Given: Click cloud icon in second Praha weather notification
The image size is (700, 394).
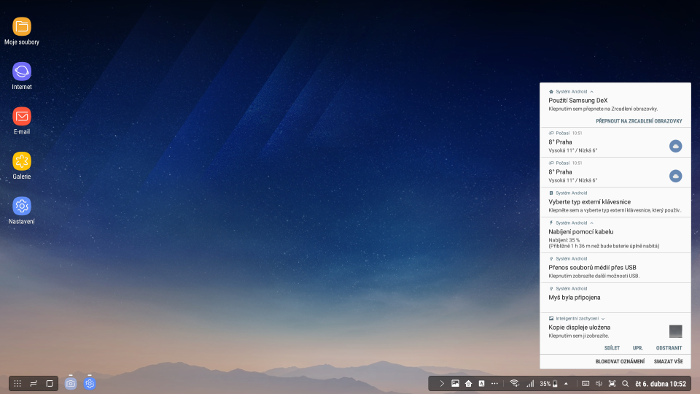Looking at the screenshot, I should tap(675, 176).
